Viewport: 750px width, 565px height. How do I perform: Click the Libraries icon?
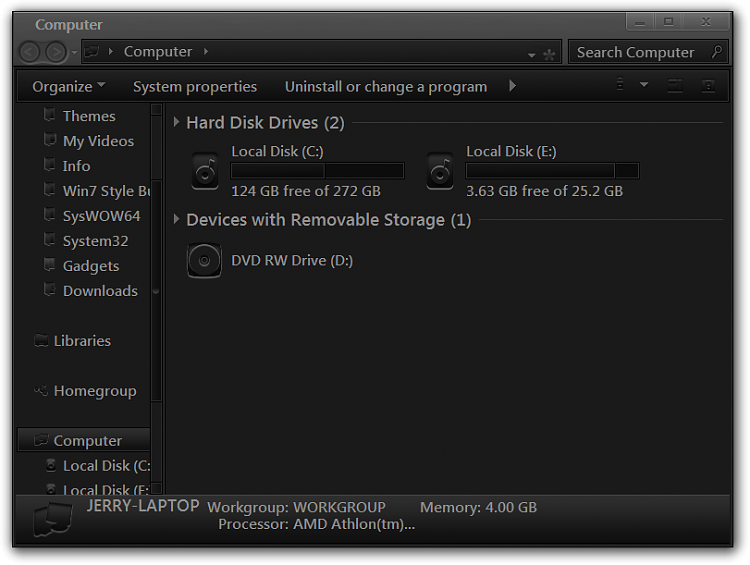tap(42, 340)
